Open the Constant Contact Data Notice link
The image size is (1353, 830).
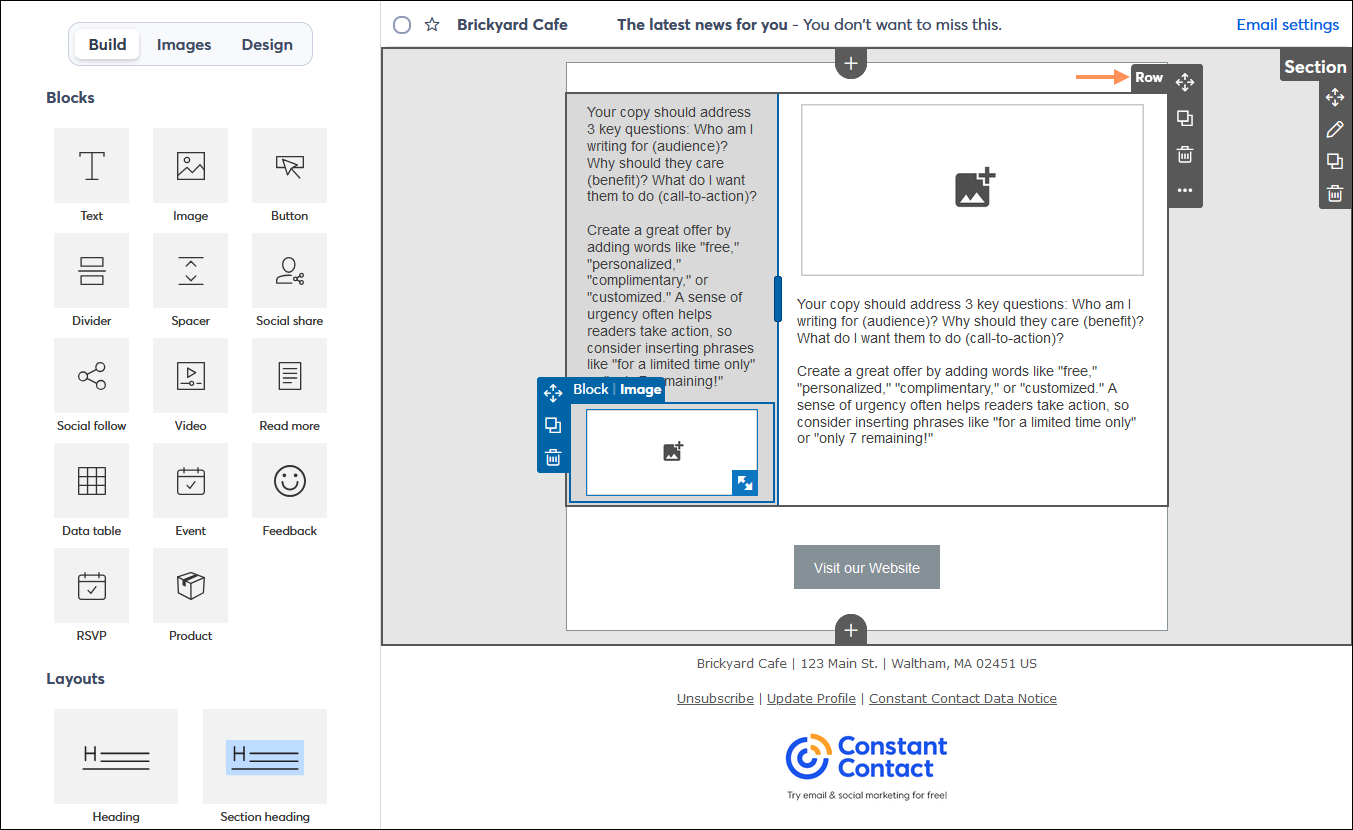tap(963, 698)
